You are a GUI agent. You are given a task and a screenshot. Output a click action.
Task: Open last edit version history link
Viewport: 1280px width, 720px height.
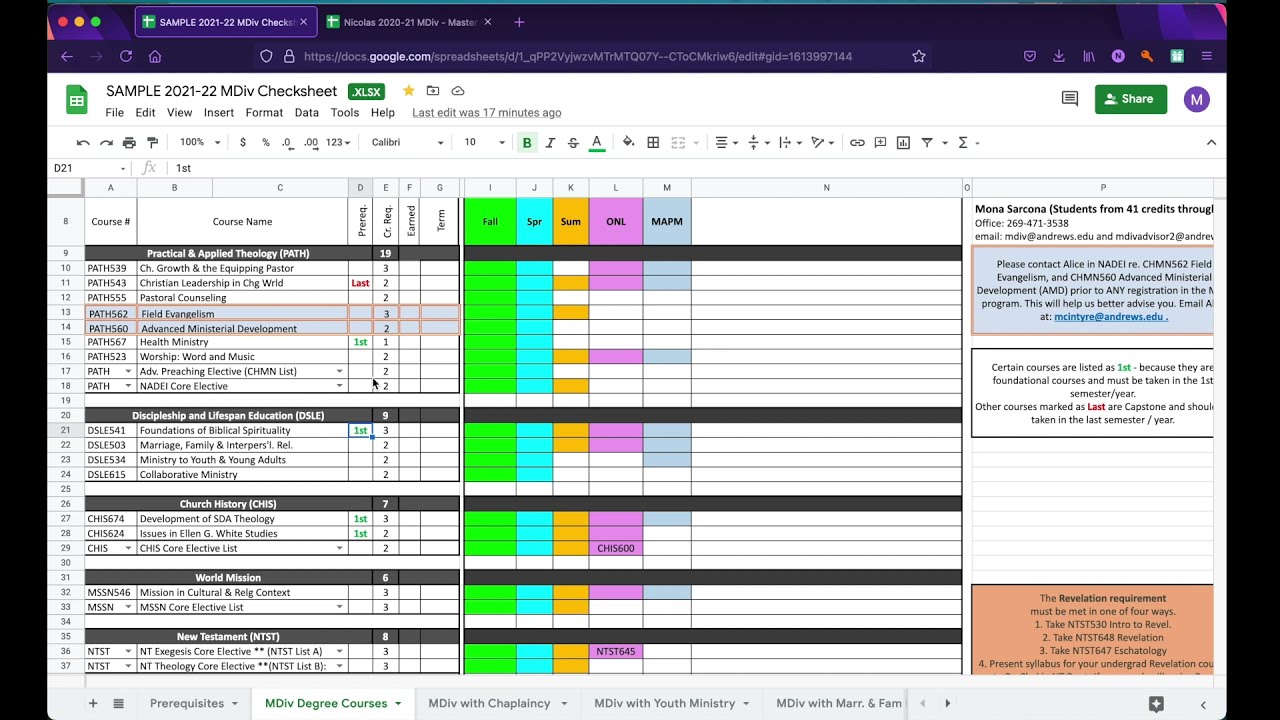tap(486, 113)
